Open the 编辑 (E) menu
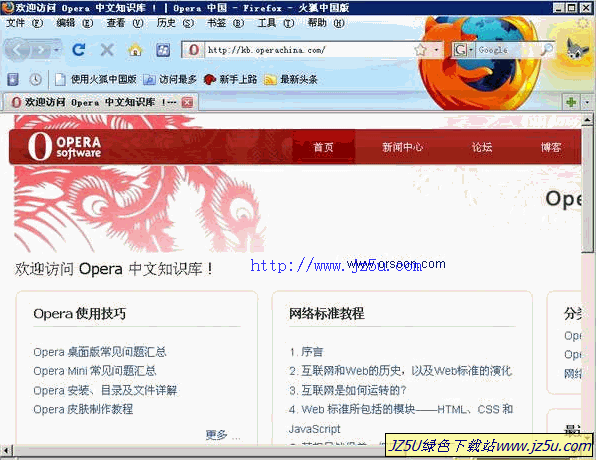The height and width of the screenshot is (460, 596). (74, 23)
